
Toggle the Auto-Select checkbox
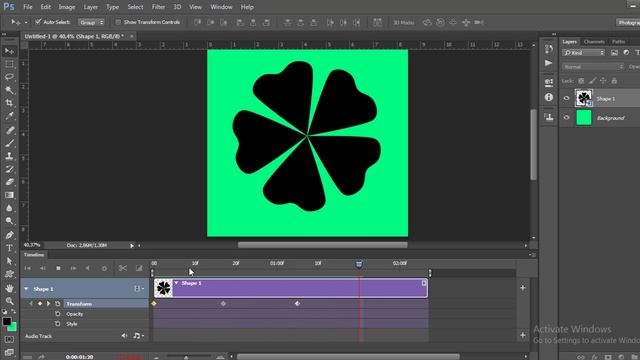pyautogui.click(x=38, y=22)
